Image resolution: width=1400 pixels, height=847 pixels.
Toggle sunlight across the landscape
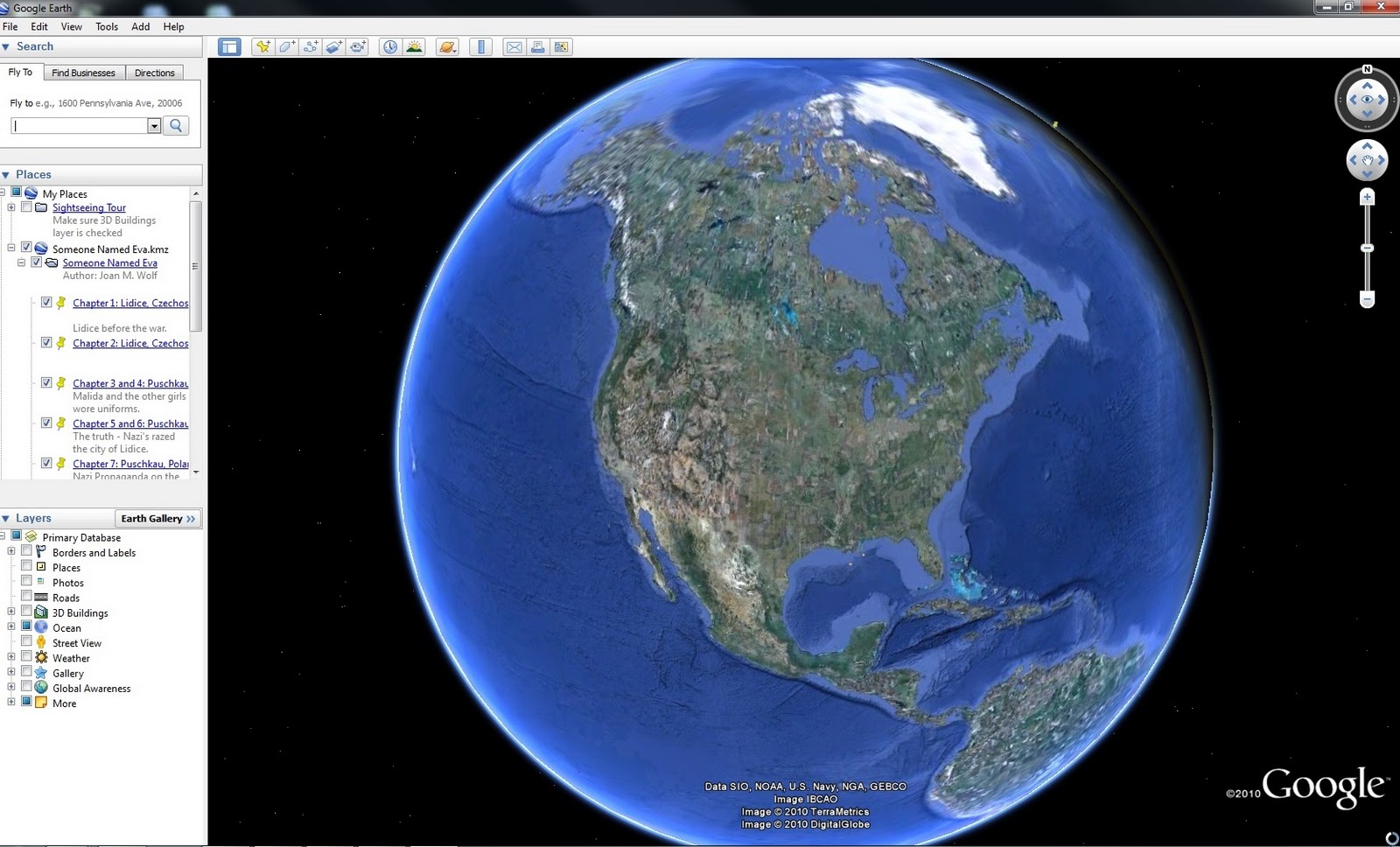414,47
